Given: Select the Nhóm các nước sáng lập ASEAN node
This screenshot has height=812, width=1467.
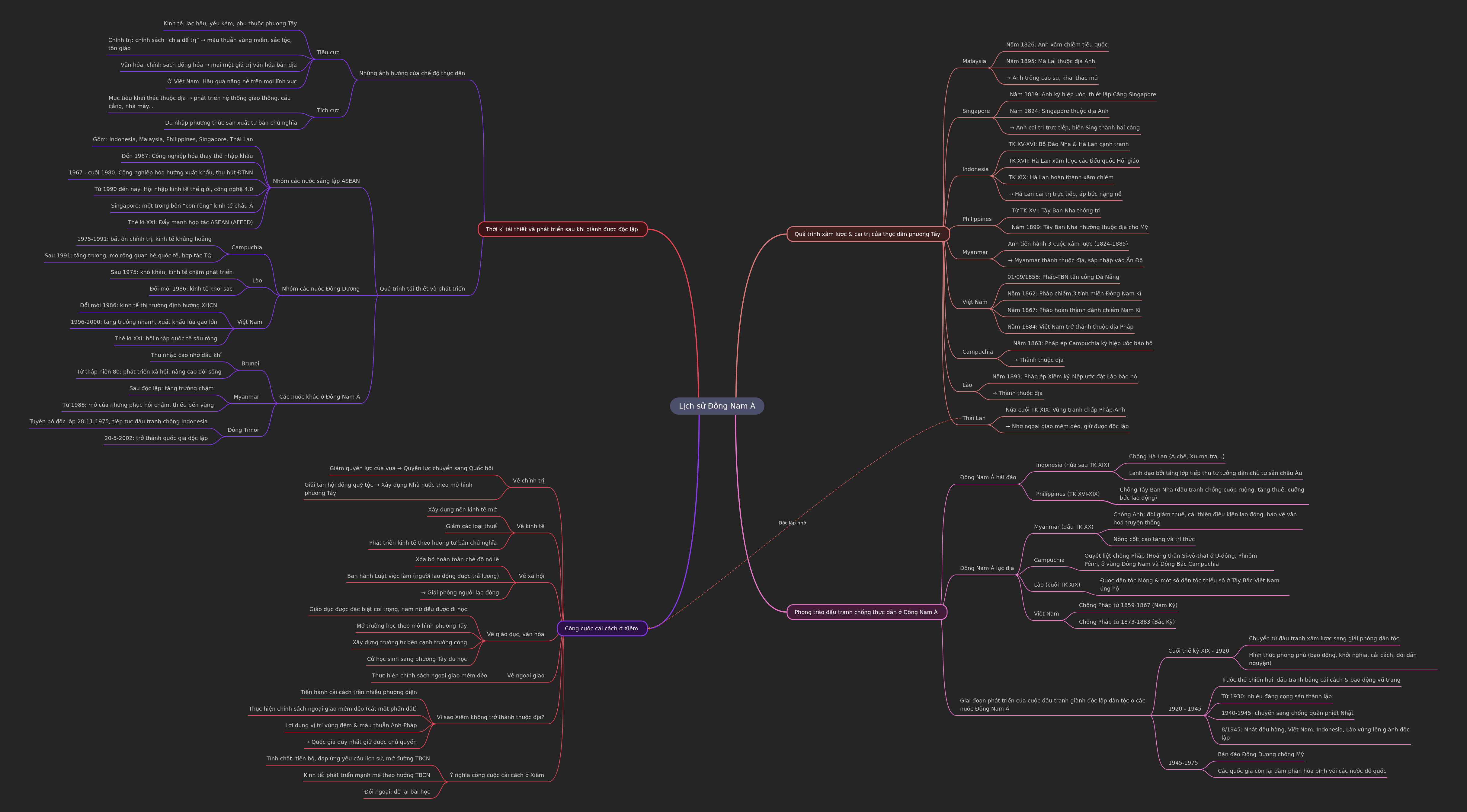Looking at the screenshot, I should click(x=316, y=181).
